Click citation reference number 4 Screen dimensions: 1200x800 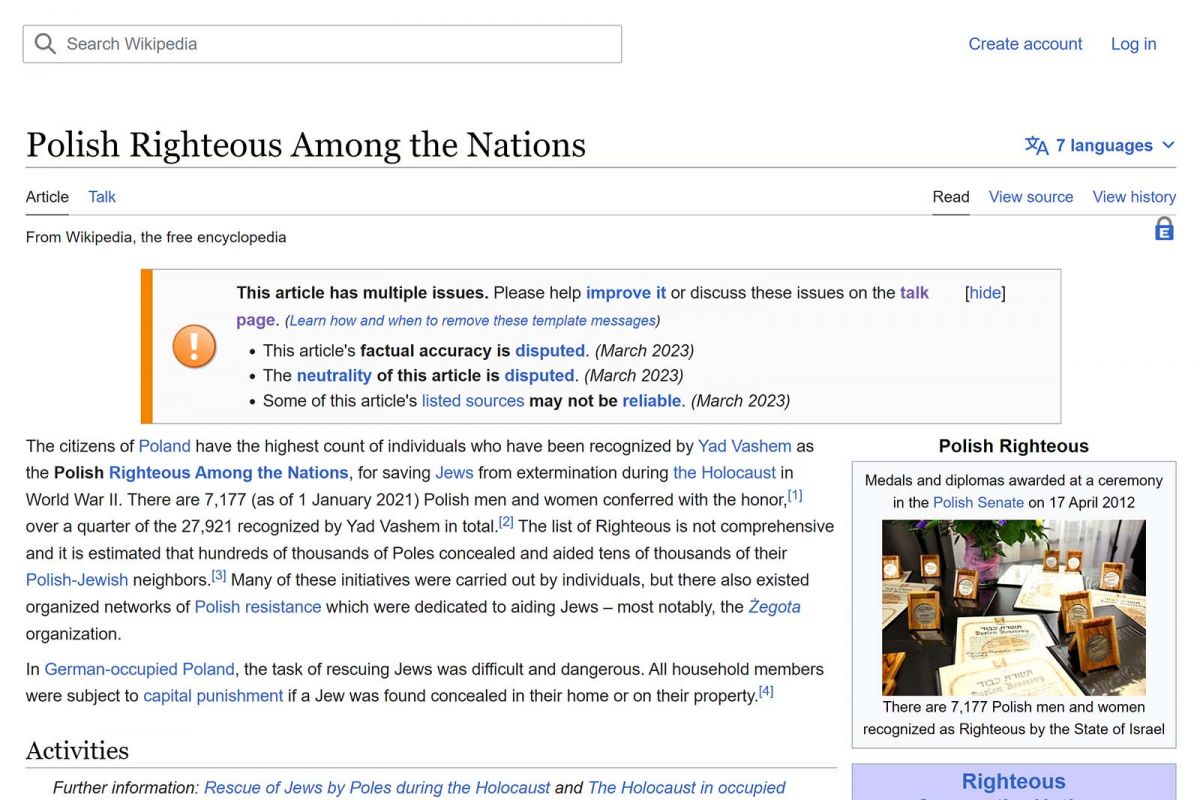coord(766,691)
